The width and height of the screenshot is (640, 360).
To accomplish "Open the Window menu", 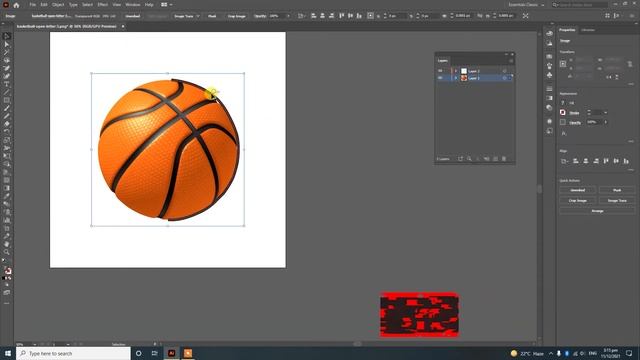I will (x=133, y=5).
